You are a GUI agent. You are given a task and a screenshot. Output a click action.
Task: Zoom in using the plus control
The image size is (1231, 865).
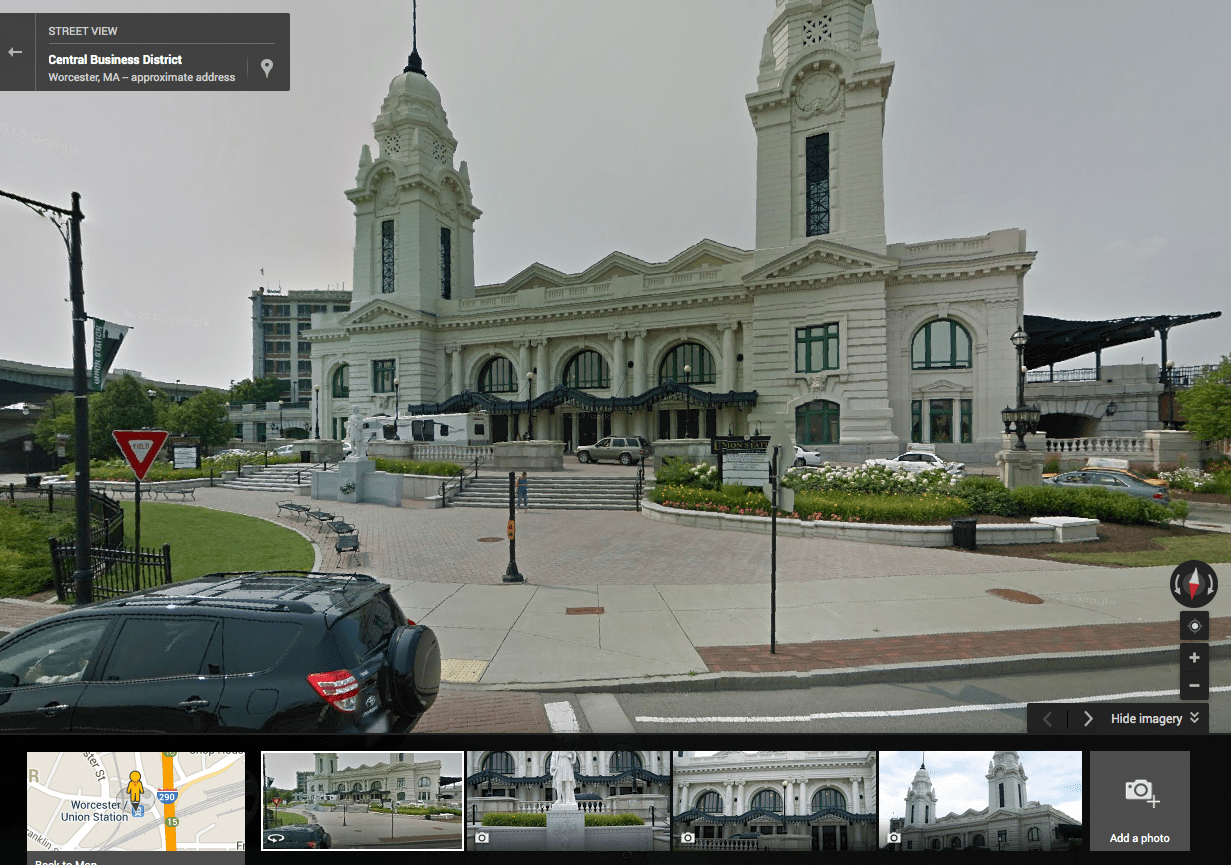[x=1194, y=657]
